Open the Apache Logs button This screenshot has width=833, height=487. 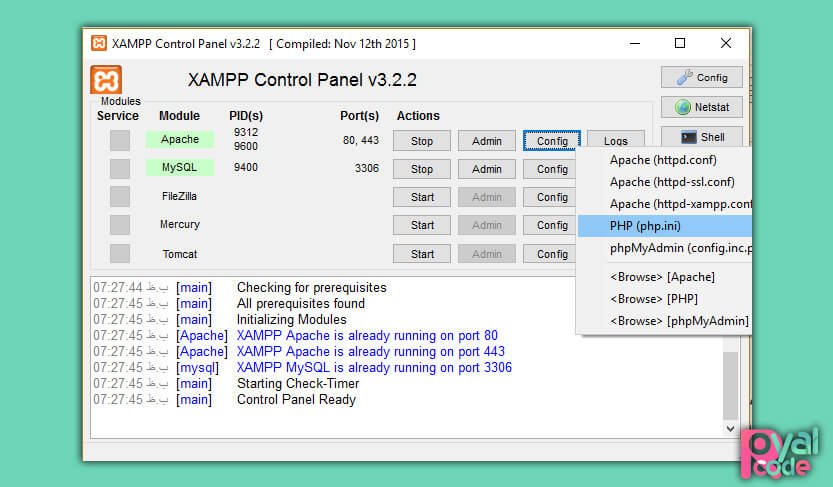616,139
